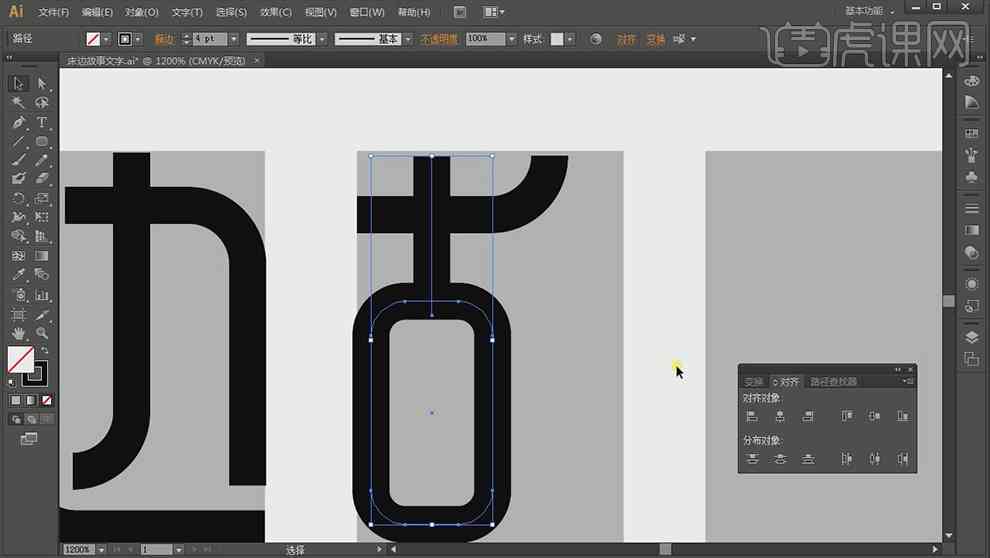This screenshot has width=990, height=558.
Task: Click the Change Screen Mode icon
Action: tap(28, 439)
